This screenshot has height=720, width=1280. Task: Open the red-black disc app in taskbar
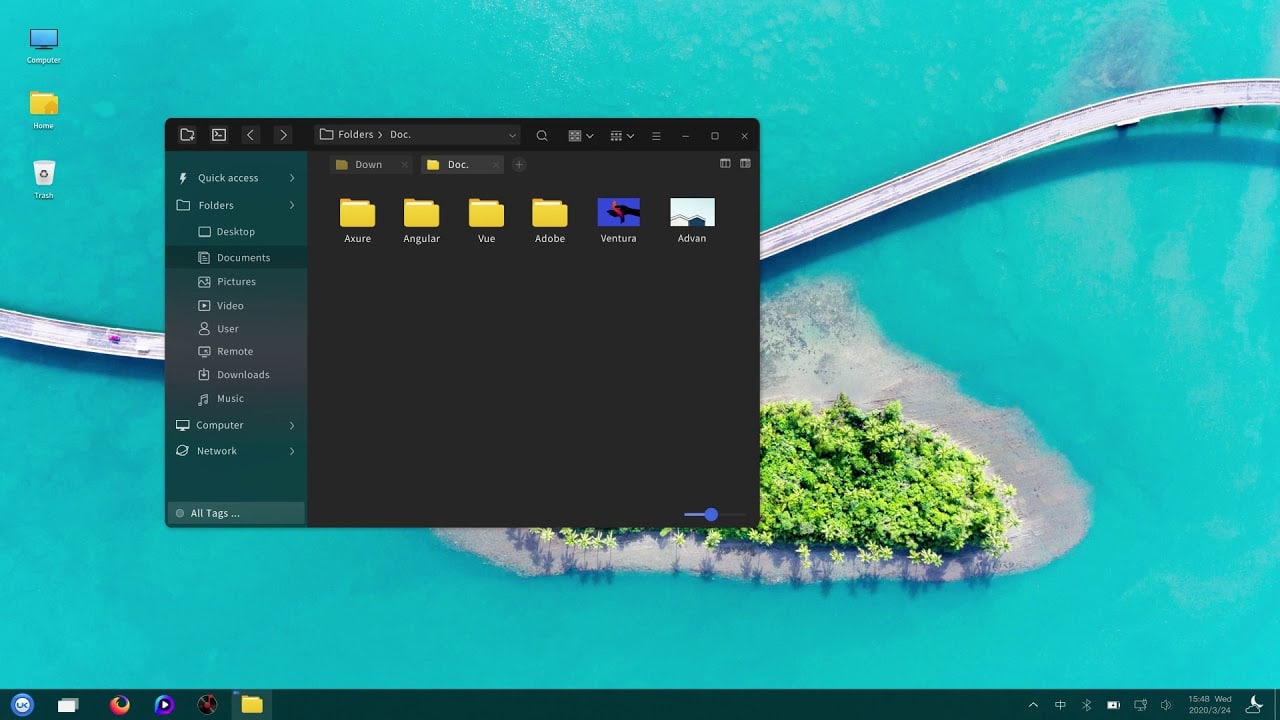207,705
